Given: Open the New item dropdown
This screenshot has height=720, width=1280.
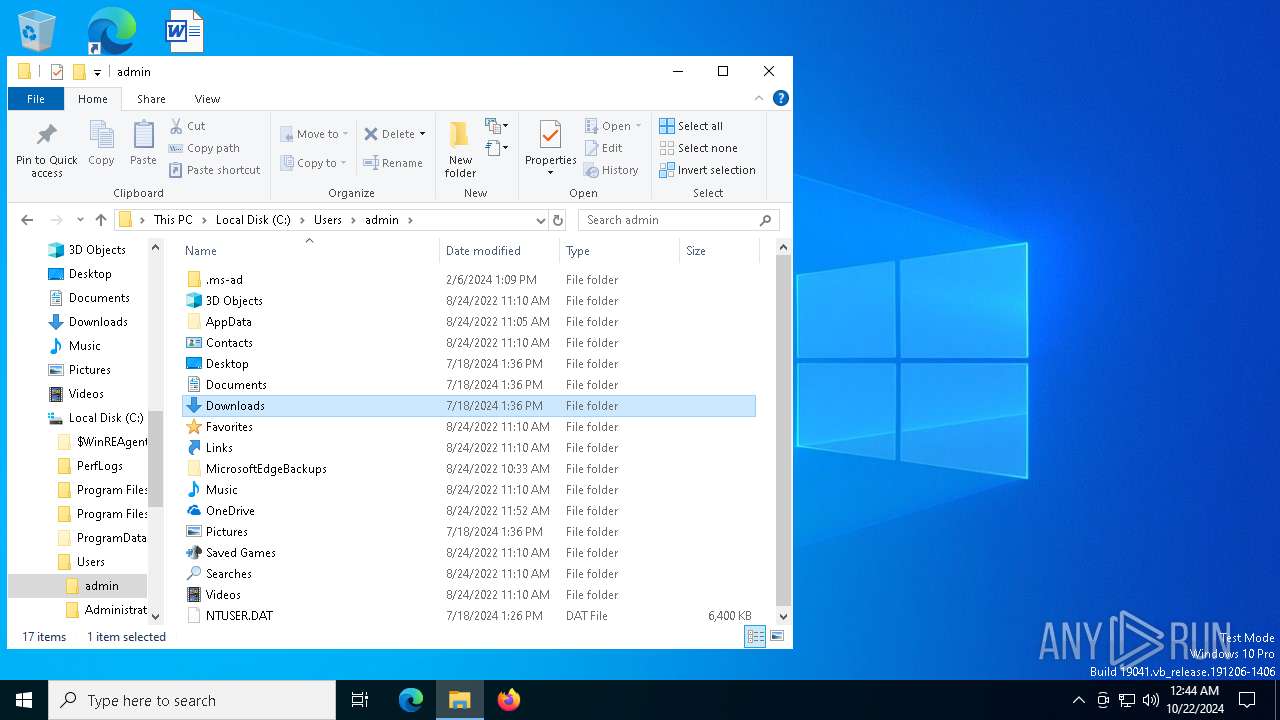Looking at the screenshot, I should pyautogui.click(x=498, y=126).
